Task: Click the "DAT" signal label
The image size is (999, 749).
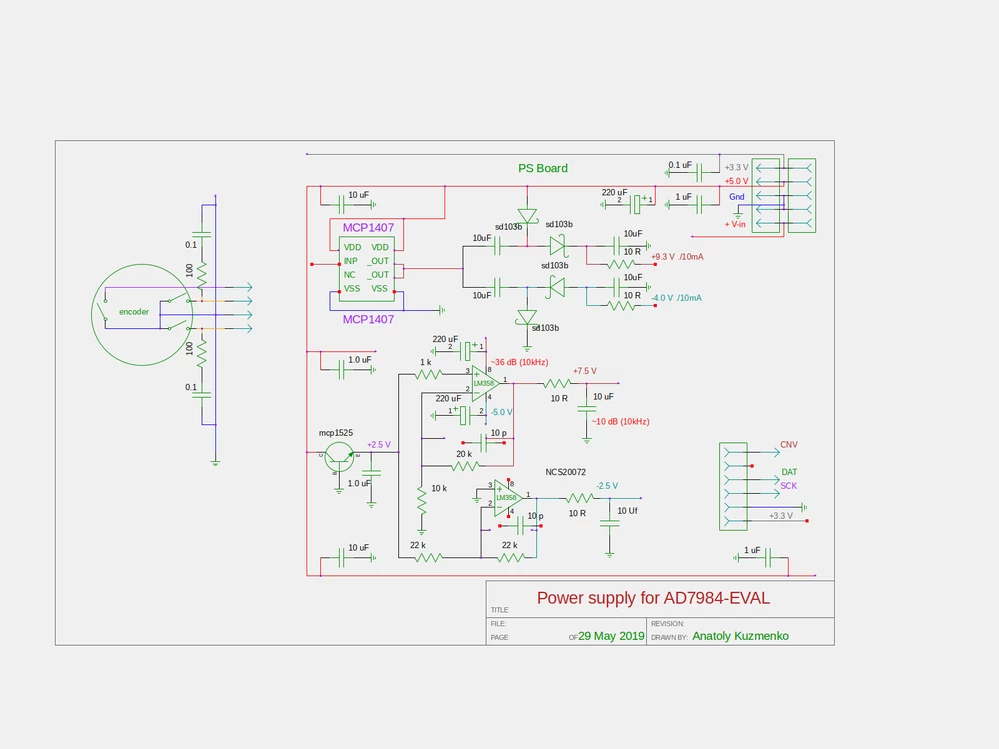Action: tap(789, 472)
